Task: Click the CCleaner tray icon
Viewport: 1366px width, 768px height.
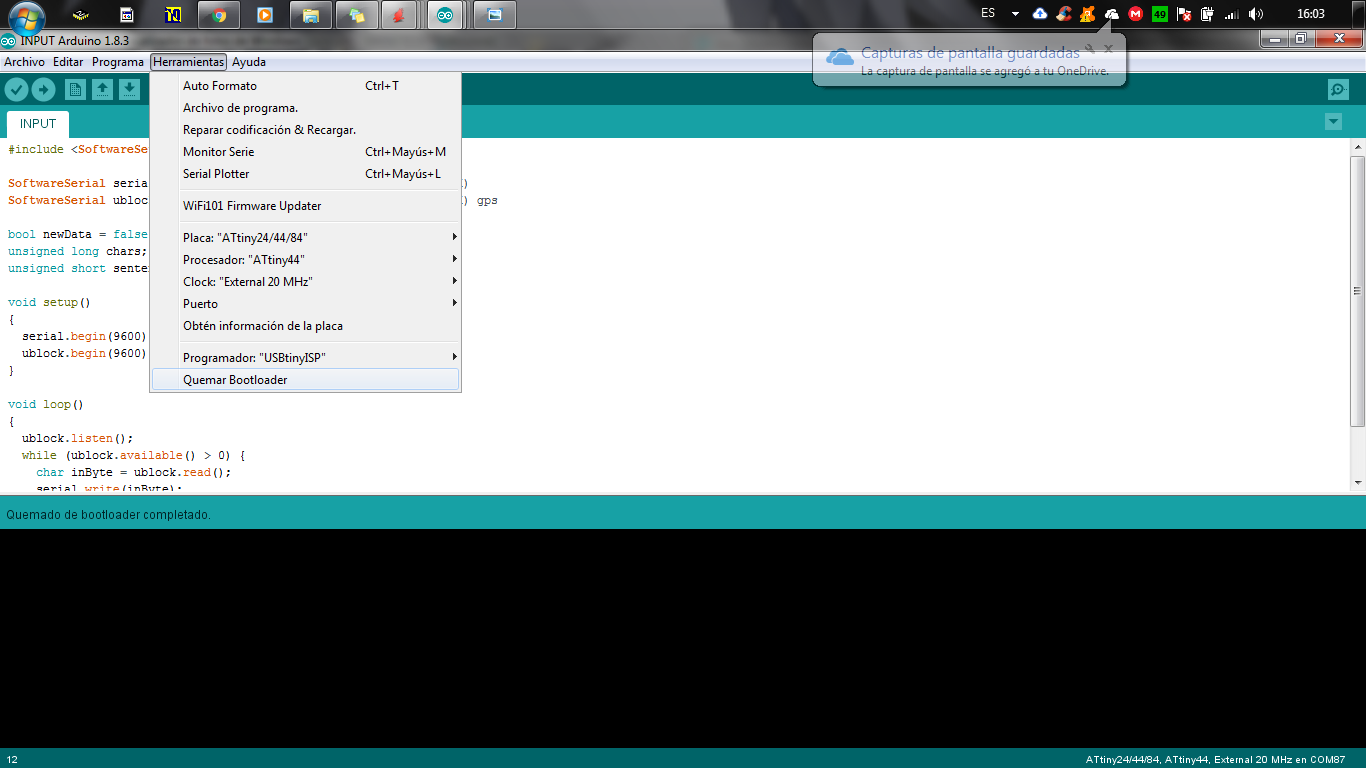Action: click(x=1064, y=14)
